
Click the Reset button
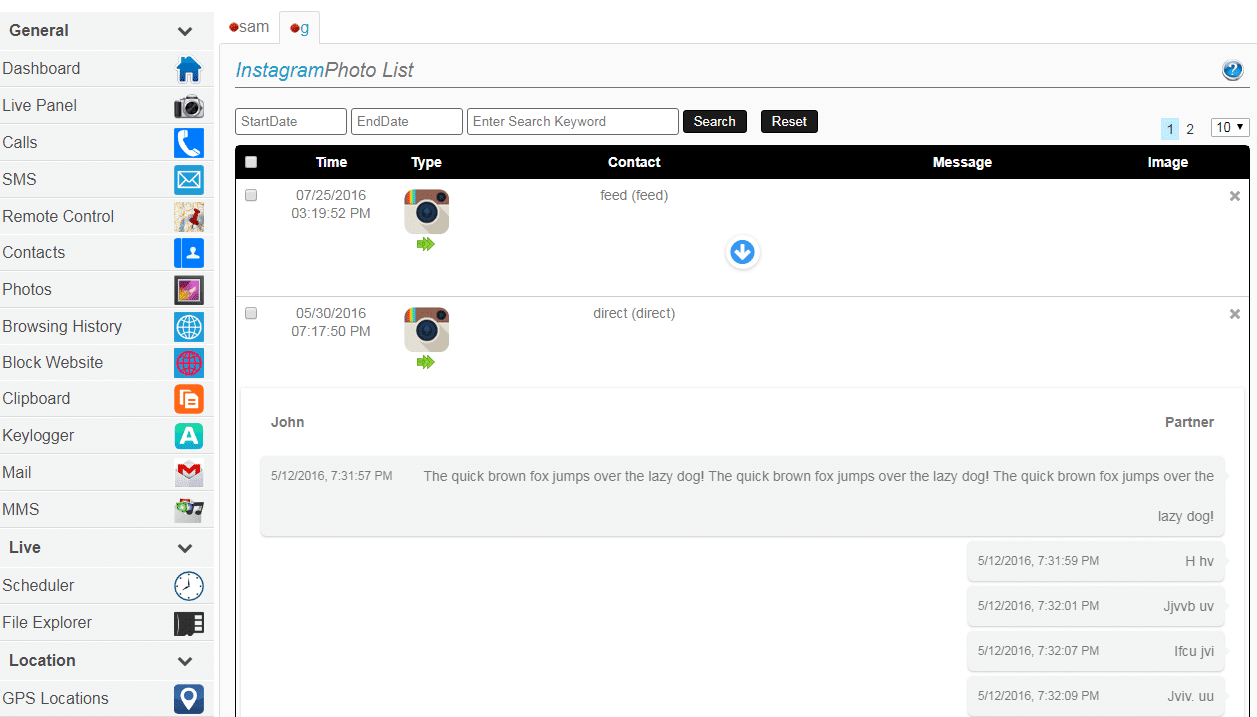tap(789, 121)
